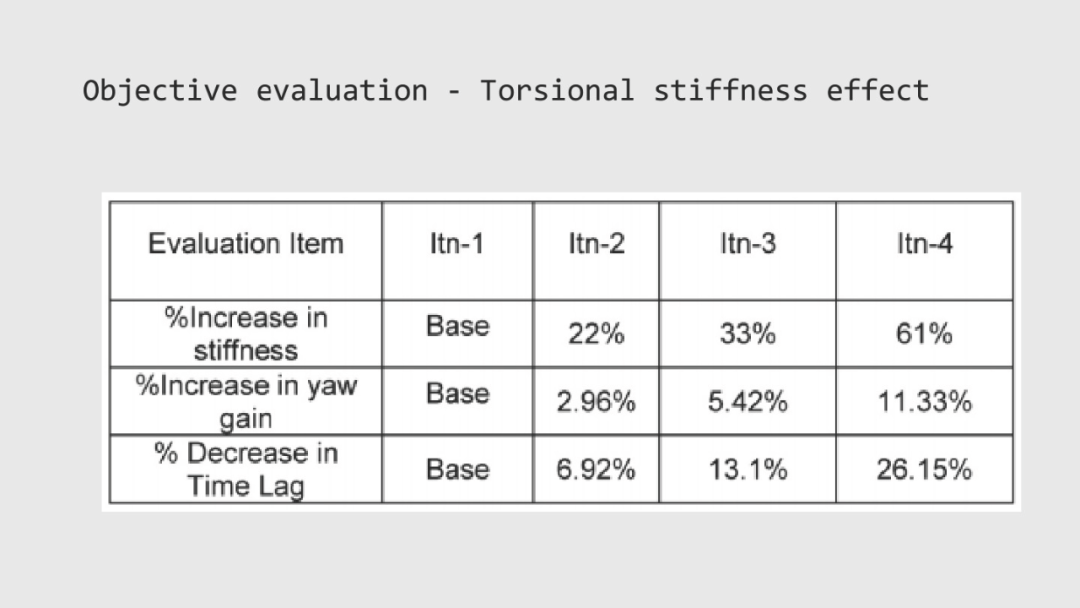Select the 11.33% yaw gain cell
The height and width of the screenshot is (608, 1080).
point(924,401)
